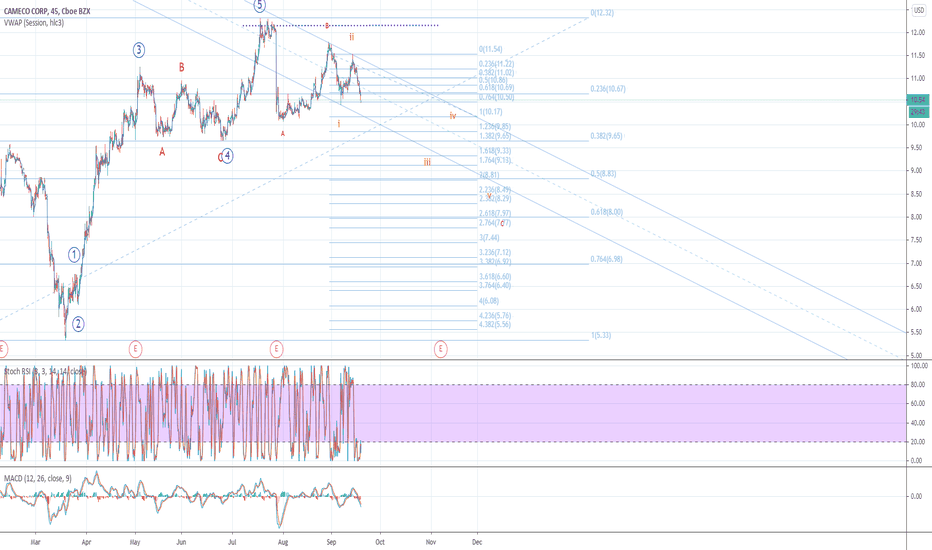Select the small red A label near August
This screenshot has height=550, width=932.
[283, 134]
